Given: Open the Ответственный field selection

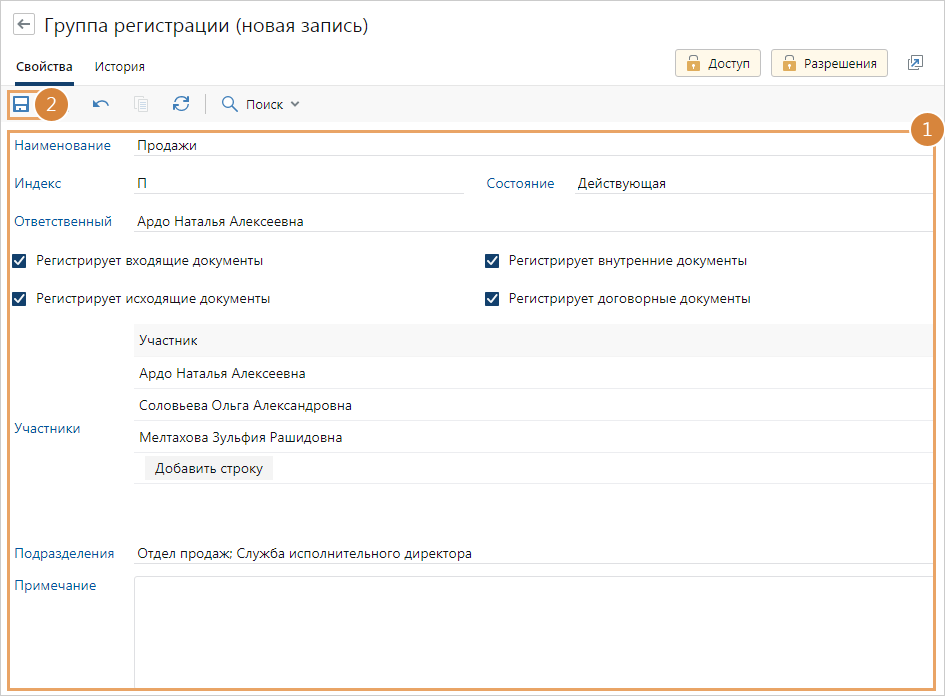Looking at the screenshot, I should pos(530,222).
